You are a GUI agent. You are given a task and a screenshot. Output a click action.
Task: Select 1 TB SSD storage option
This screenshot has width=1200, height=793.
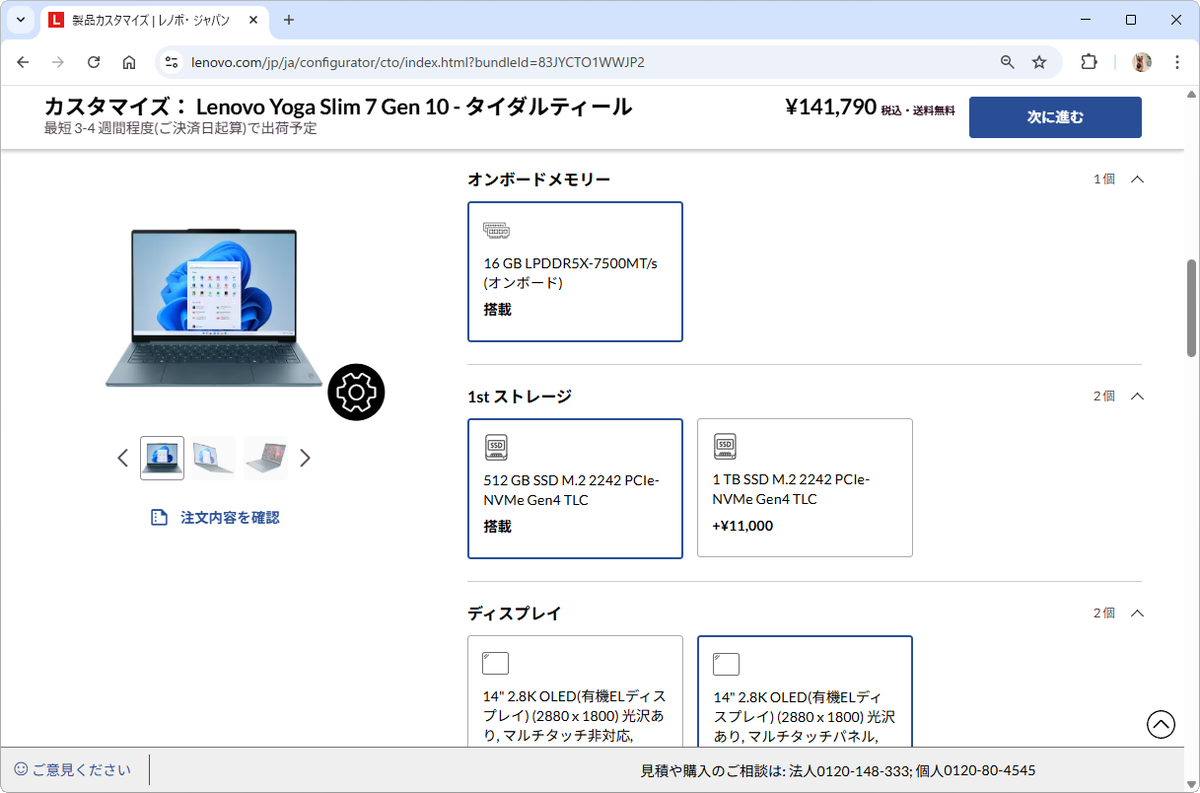point(804,487)
